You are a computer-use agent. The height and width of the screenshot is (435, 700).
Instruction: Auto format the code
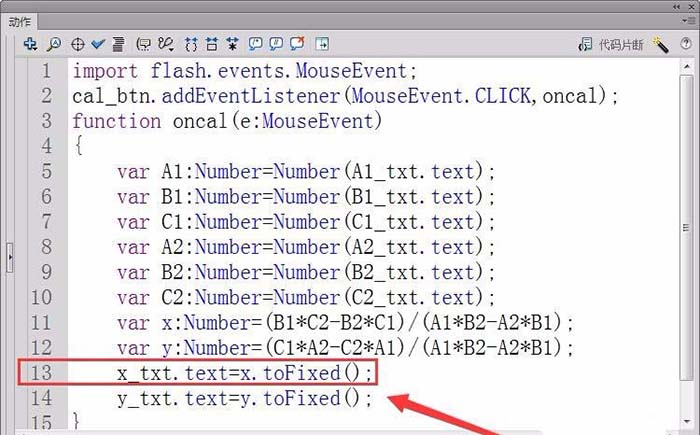coord(118,44)
